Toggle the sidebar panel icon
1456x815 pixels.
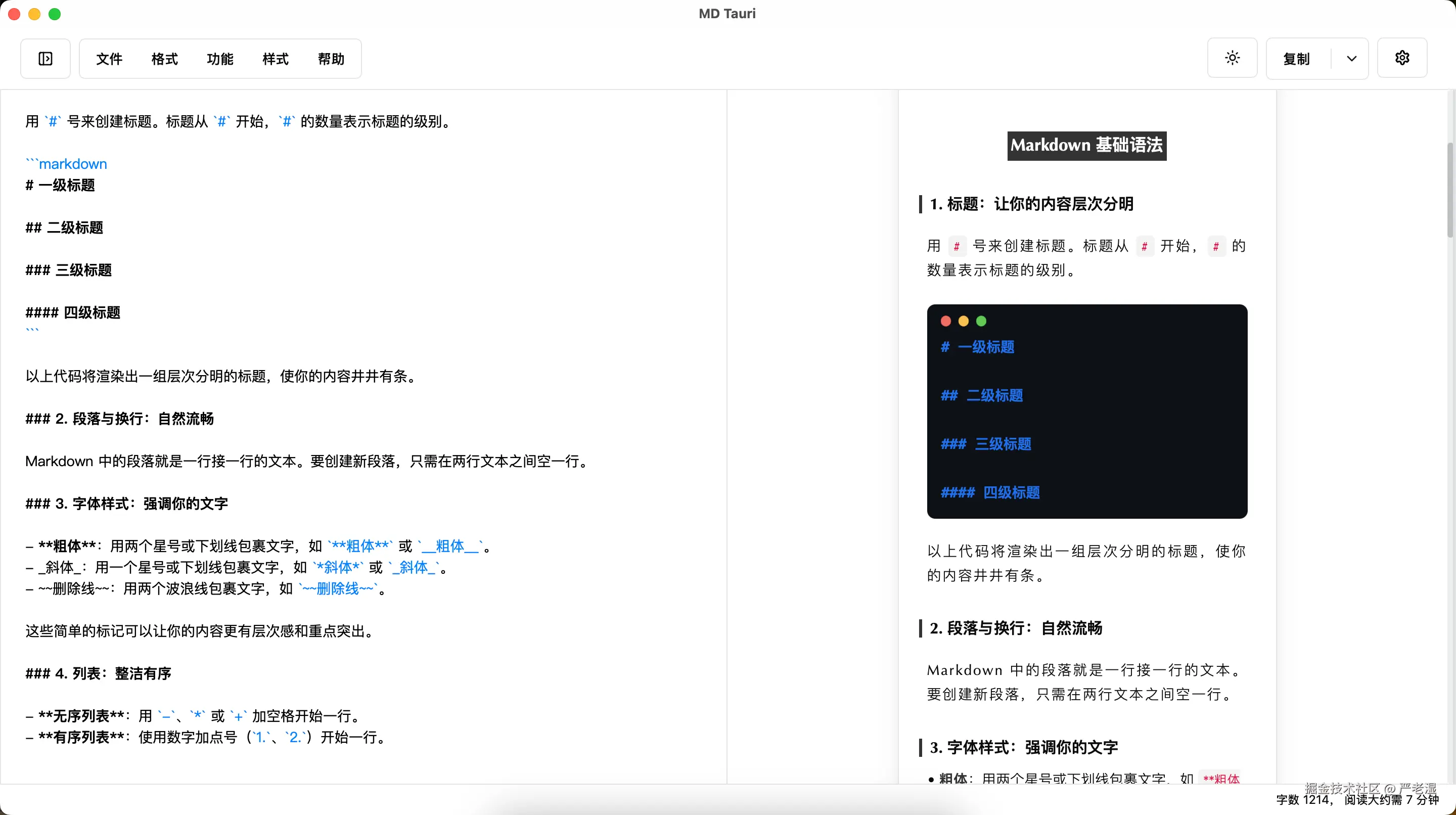(x=45, y=59)
